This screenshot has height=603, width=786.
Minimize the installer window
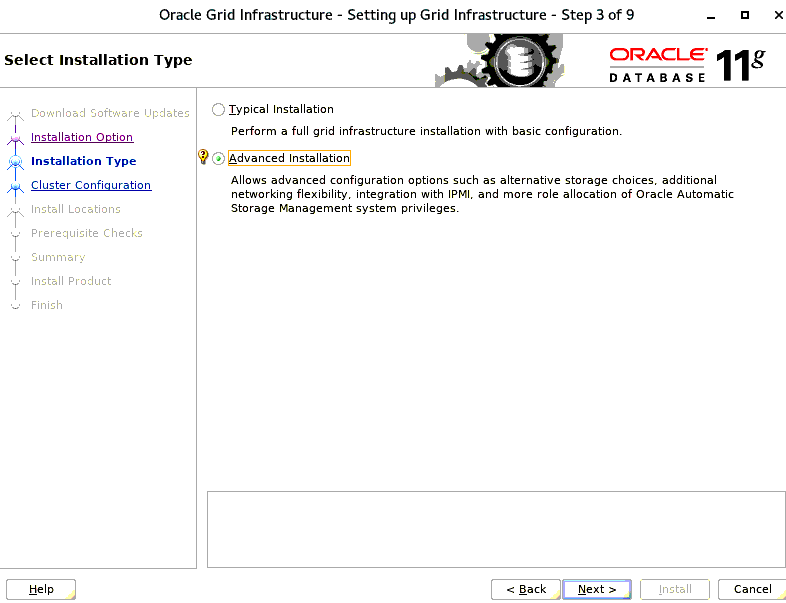(710, 15)
